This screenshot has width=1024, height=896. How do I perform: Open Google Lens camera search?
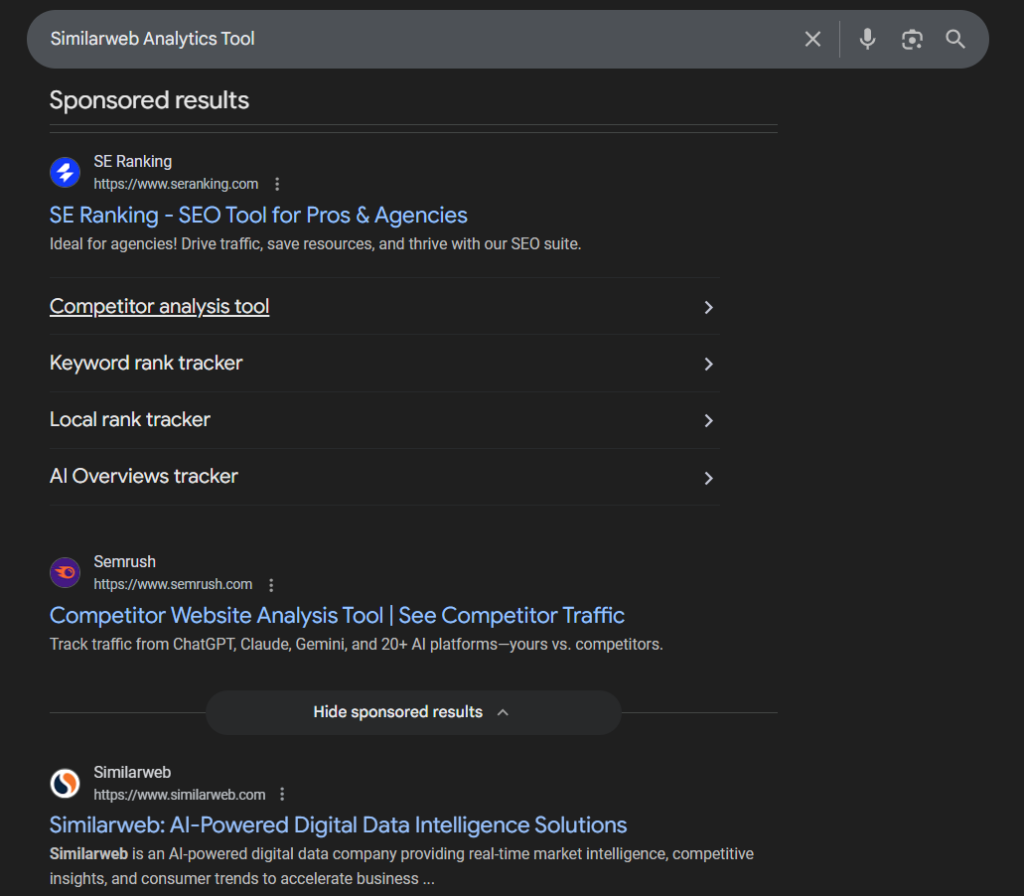click(x=911, y=39)
